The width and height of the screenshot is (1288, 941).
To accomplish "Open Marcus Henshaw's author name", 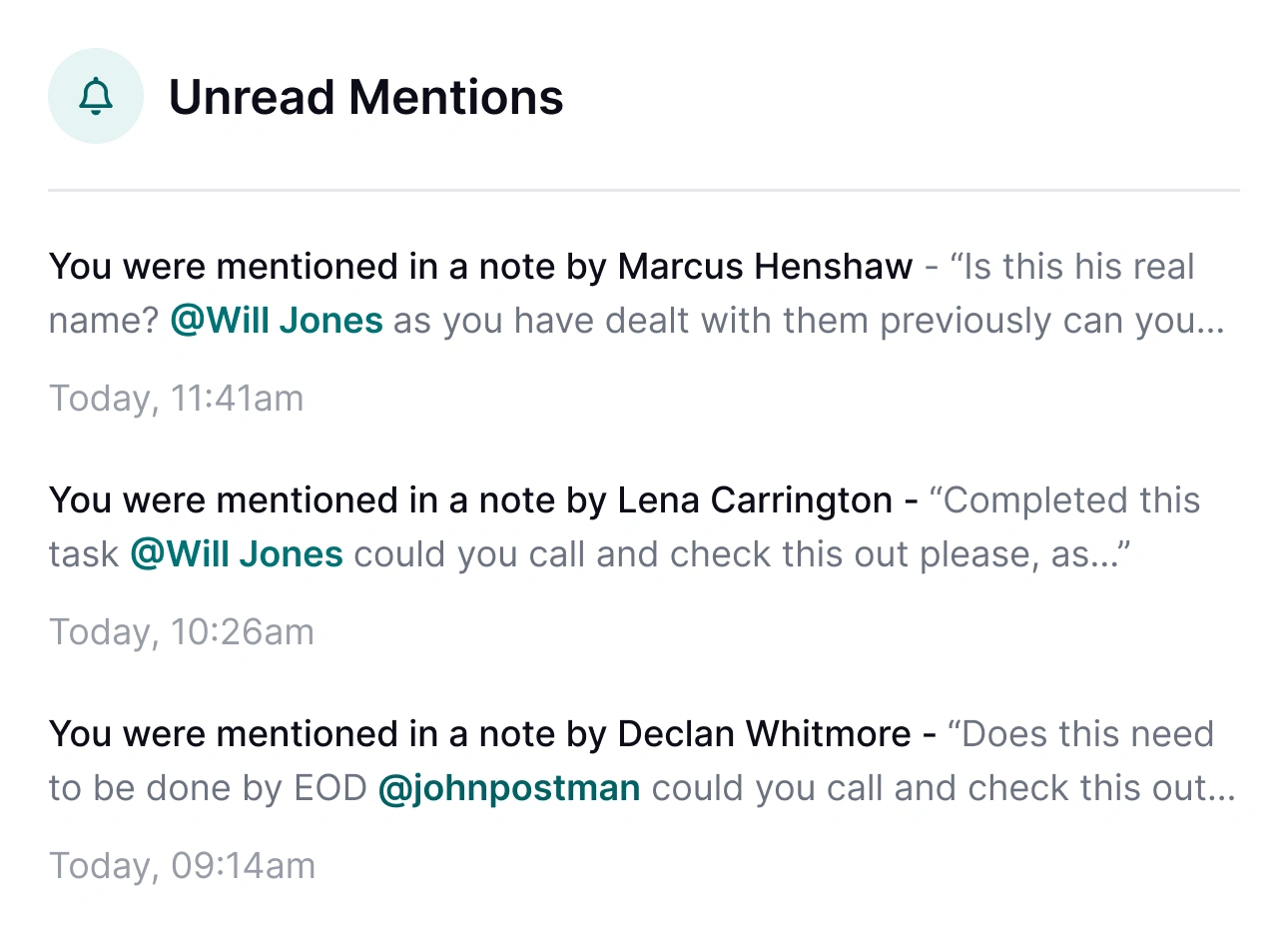I will [x=765, y=267].
